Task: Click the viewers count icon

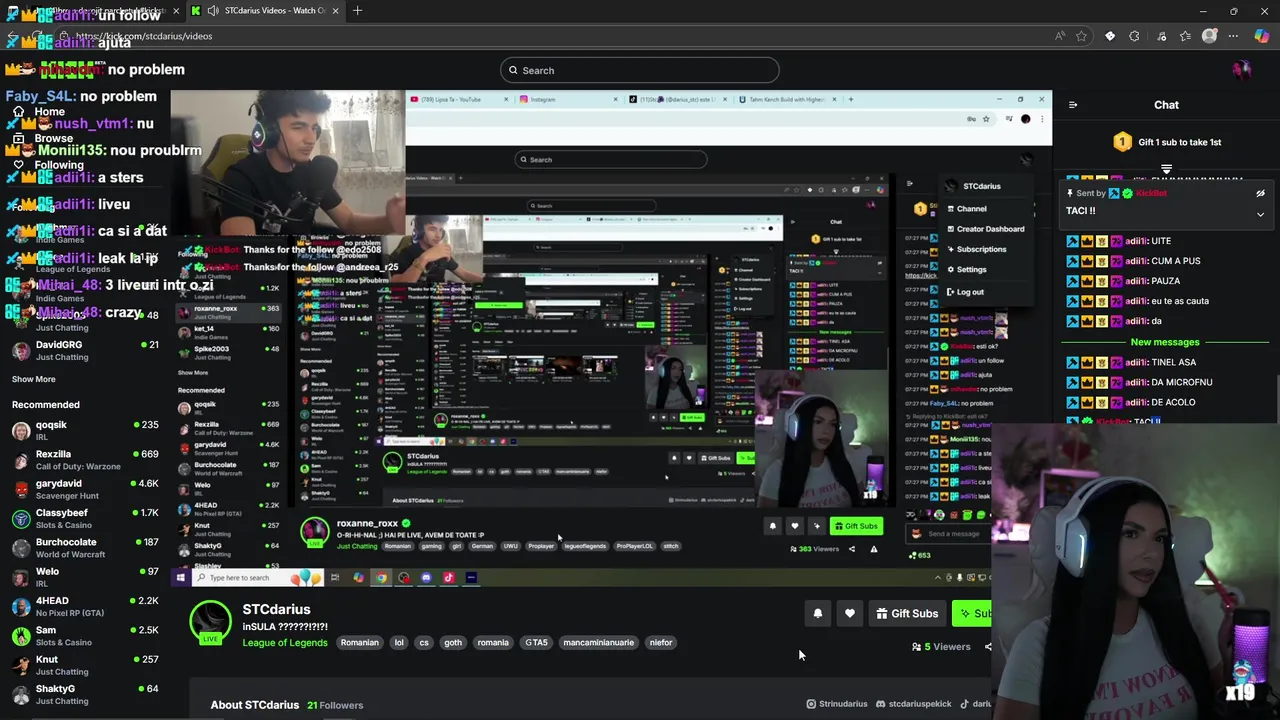Action: (916, 647)
